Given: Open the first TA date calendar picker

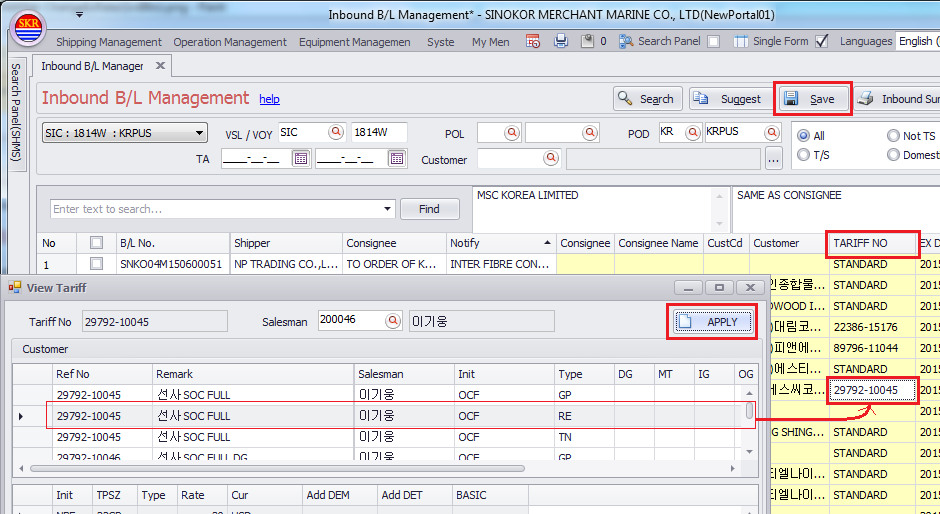Looking at the screenshot, I should pos(300,158).
